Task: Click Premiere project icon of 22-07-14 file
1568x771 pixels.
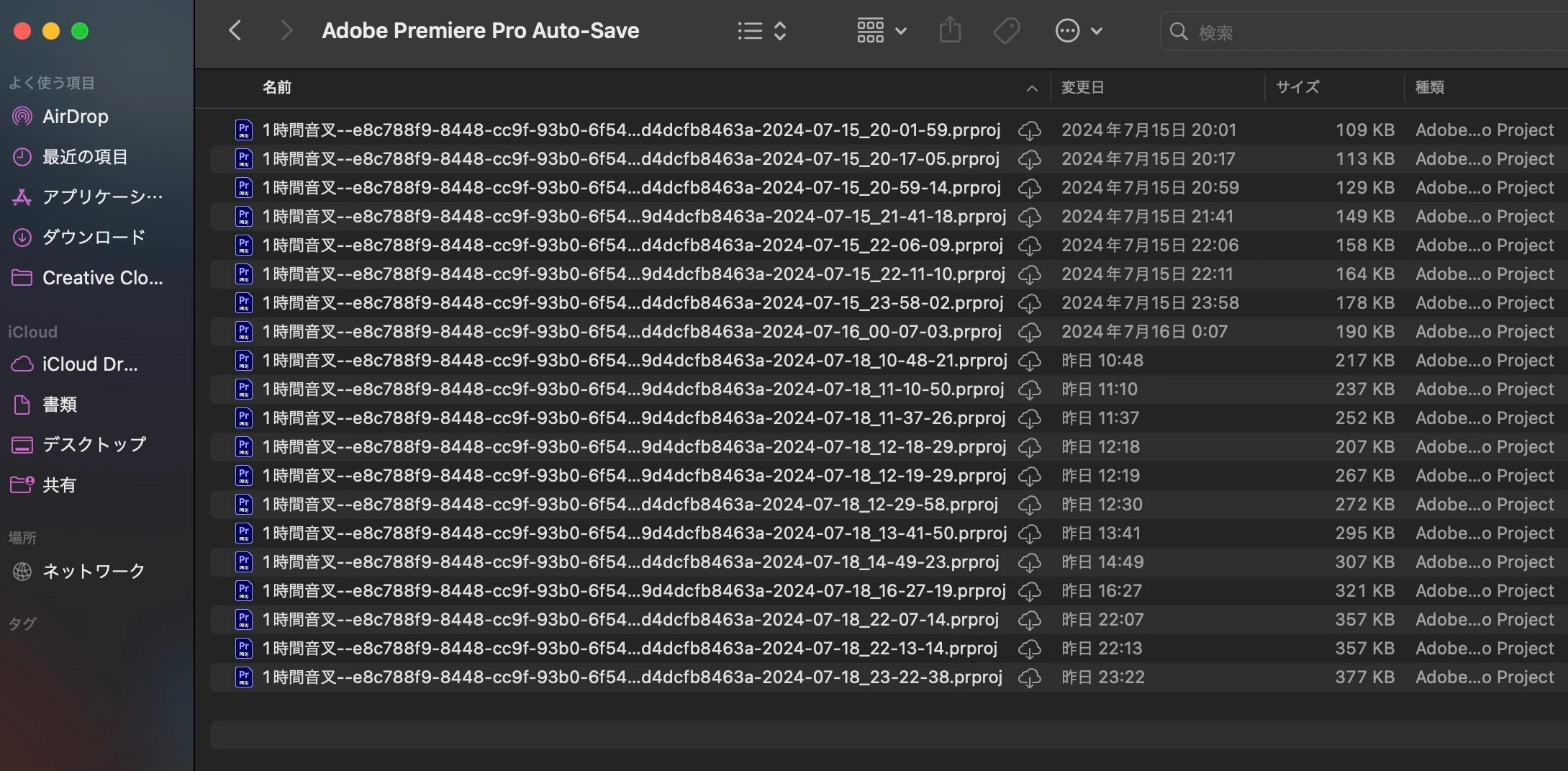Action: pos(244,620)
